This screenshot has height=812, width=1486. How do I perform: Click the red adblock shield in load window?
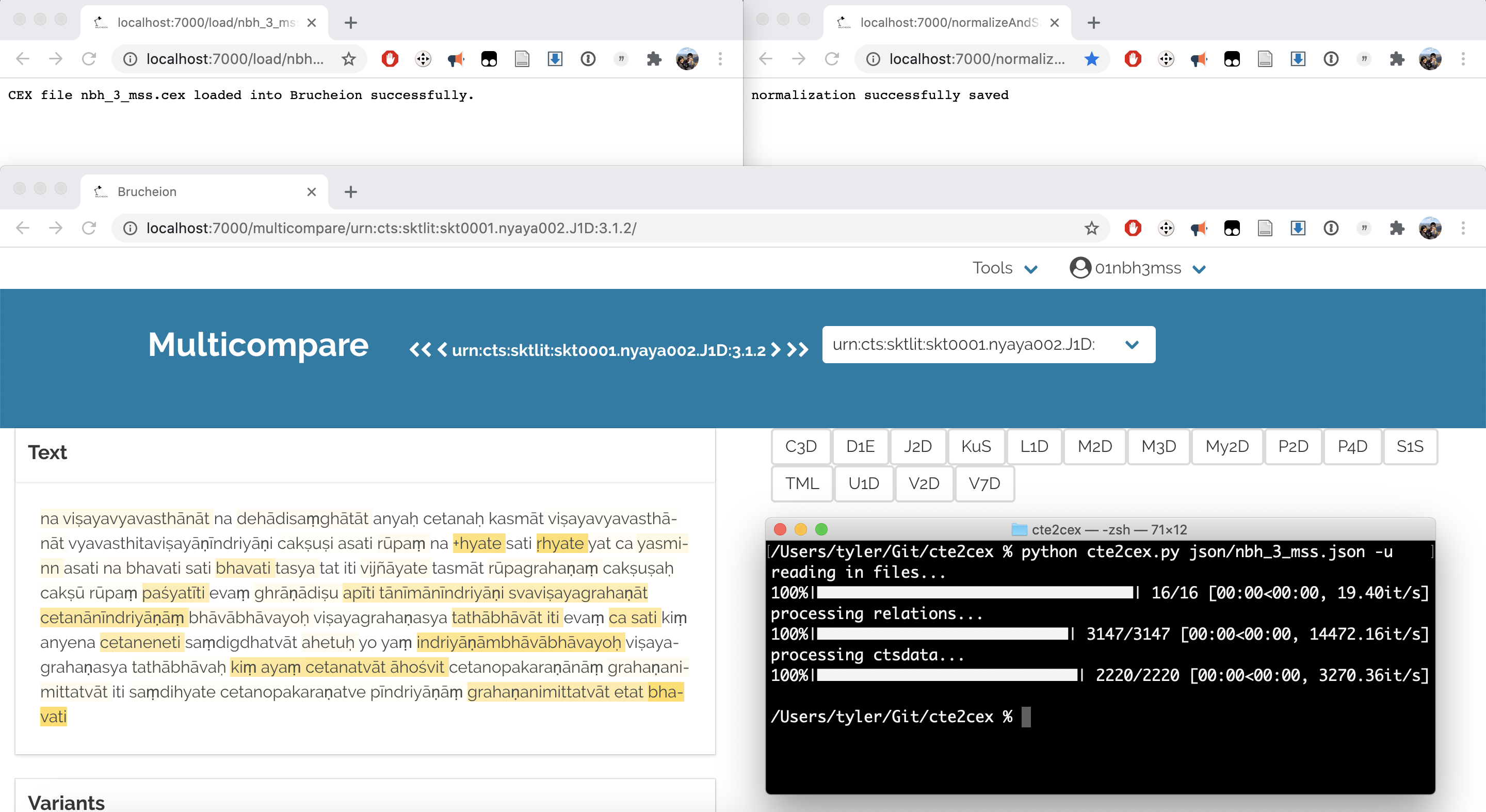(390, 59)
